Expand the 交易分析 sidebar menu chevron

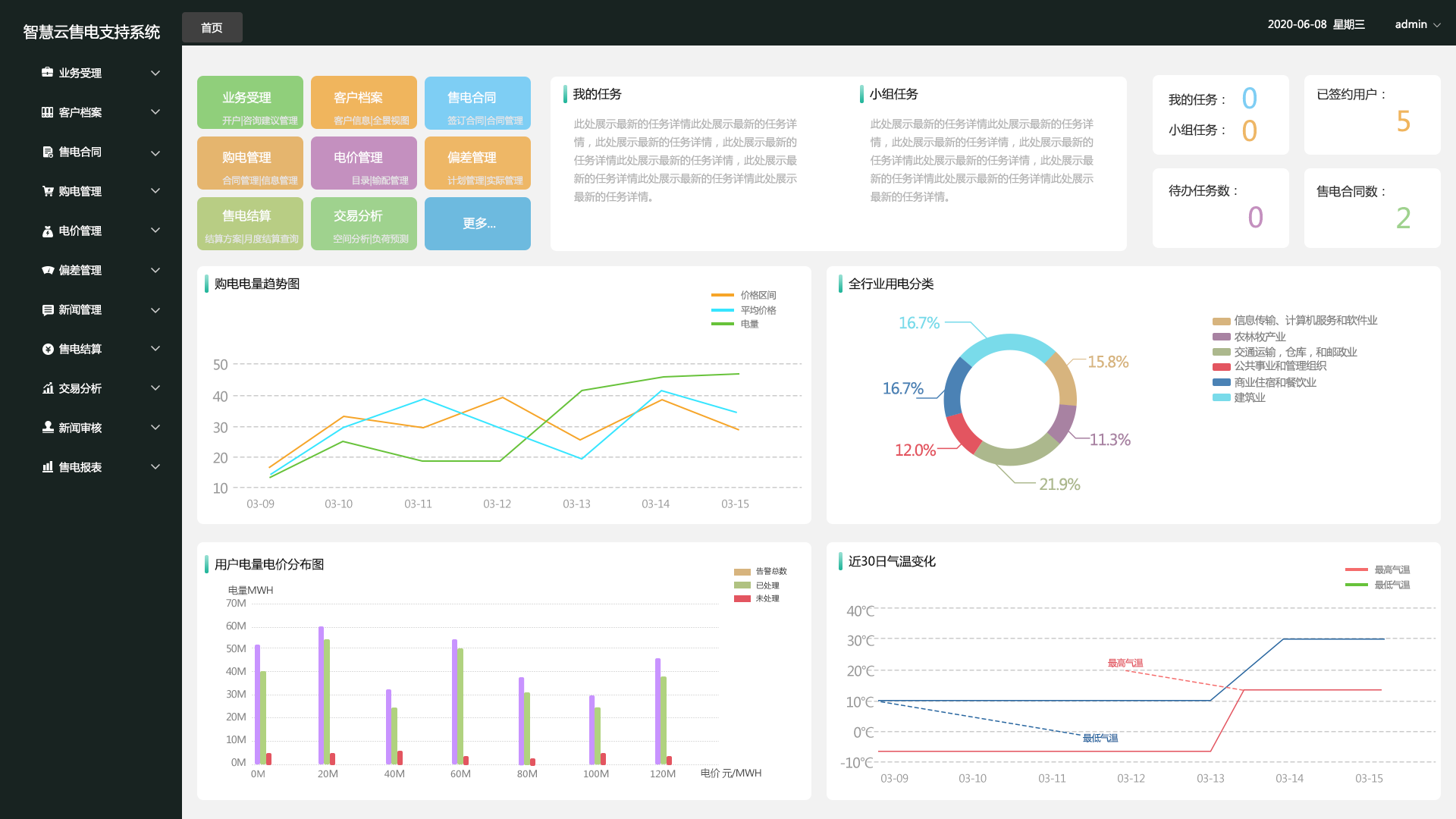coord(155,388)
